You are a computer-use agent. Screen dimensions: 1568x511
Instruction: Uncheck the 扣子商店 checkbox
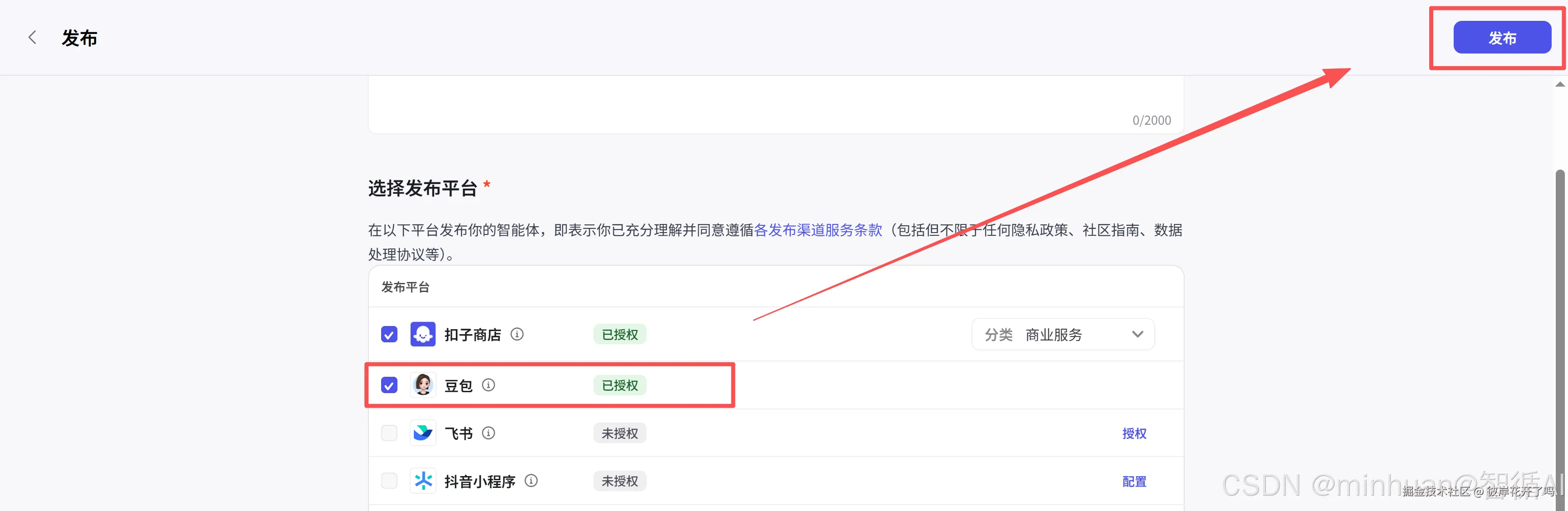tap(389, 335)
